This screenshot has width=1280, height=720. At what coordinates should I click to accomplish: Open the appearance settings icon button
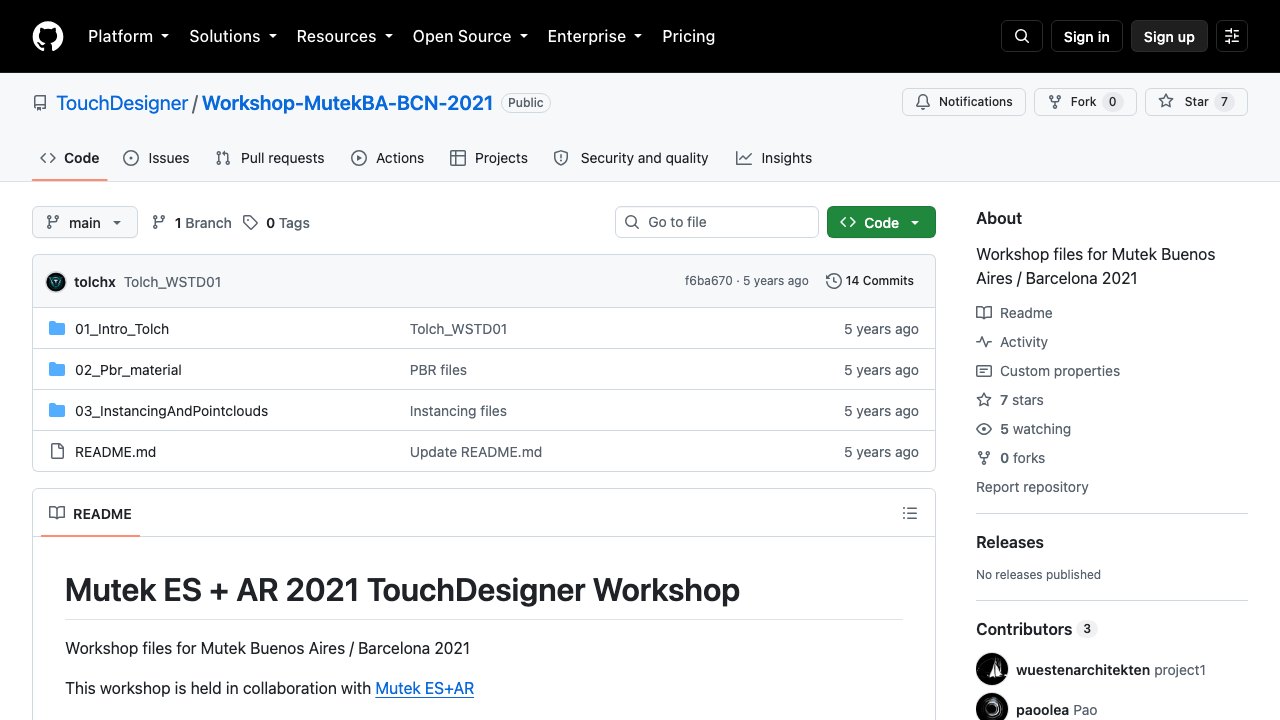(x=1232, y=36)
